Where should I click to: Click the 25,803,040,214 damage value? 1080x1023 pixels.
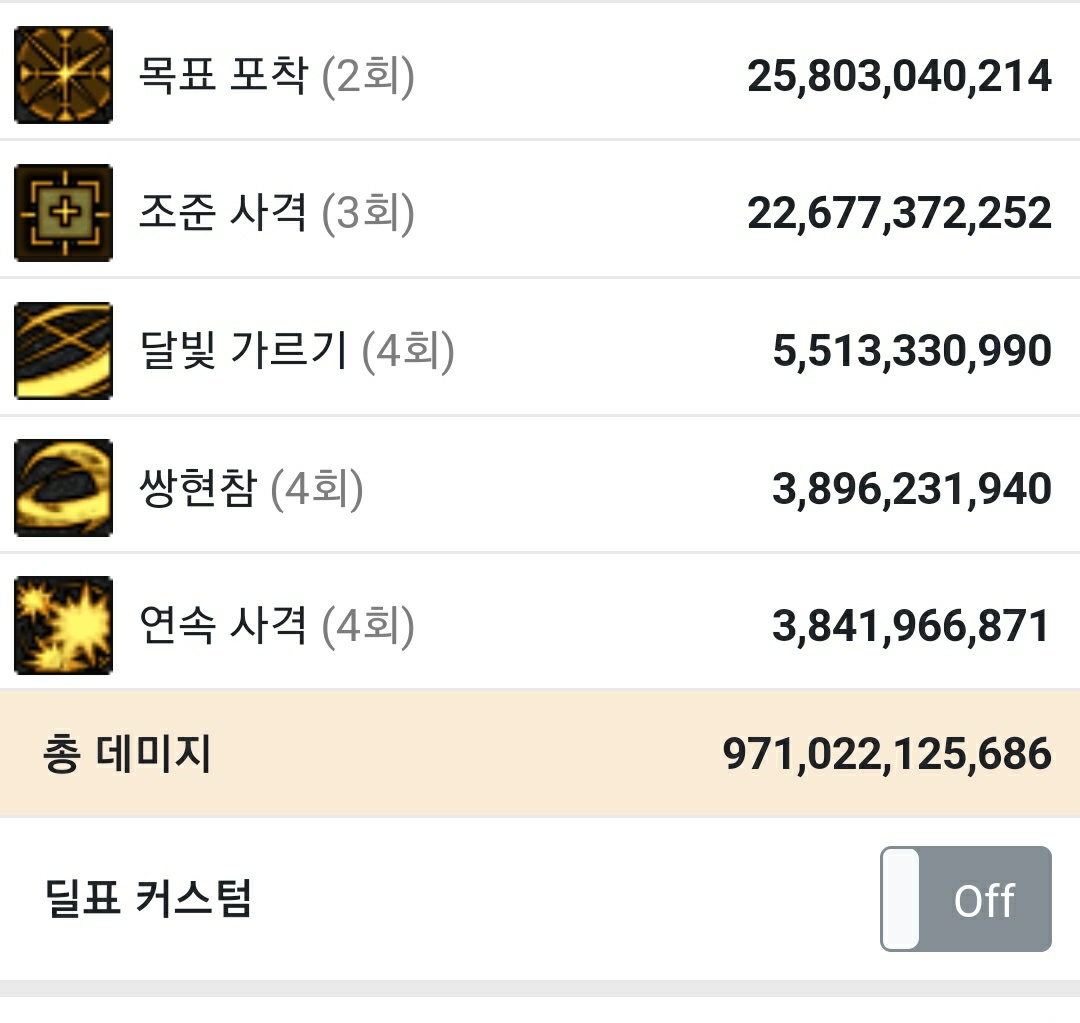899,77
